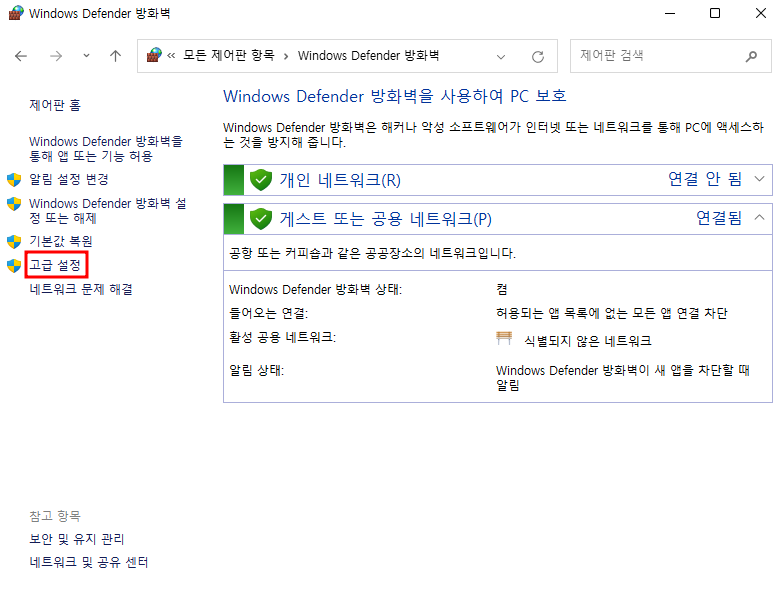Maximize the firewall window
Image resolution: width=784 pixels, height=589 pixels.
click(715, 14)
